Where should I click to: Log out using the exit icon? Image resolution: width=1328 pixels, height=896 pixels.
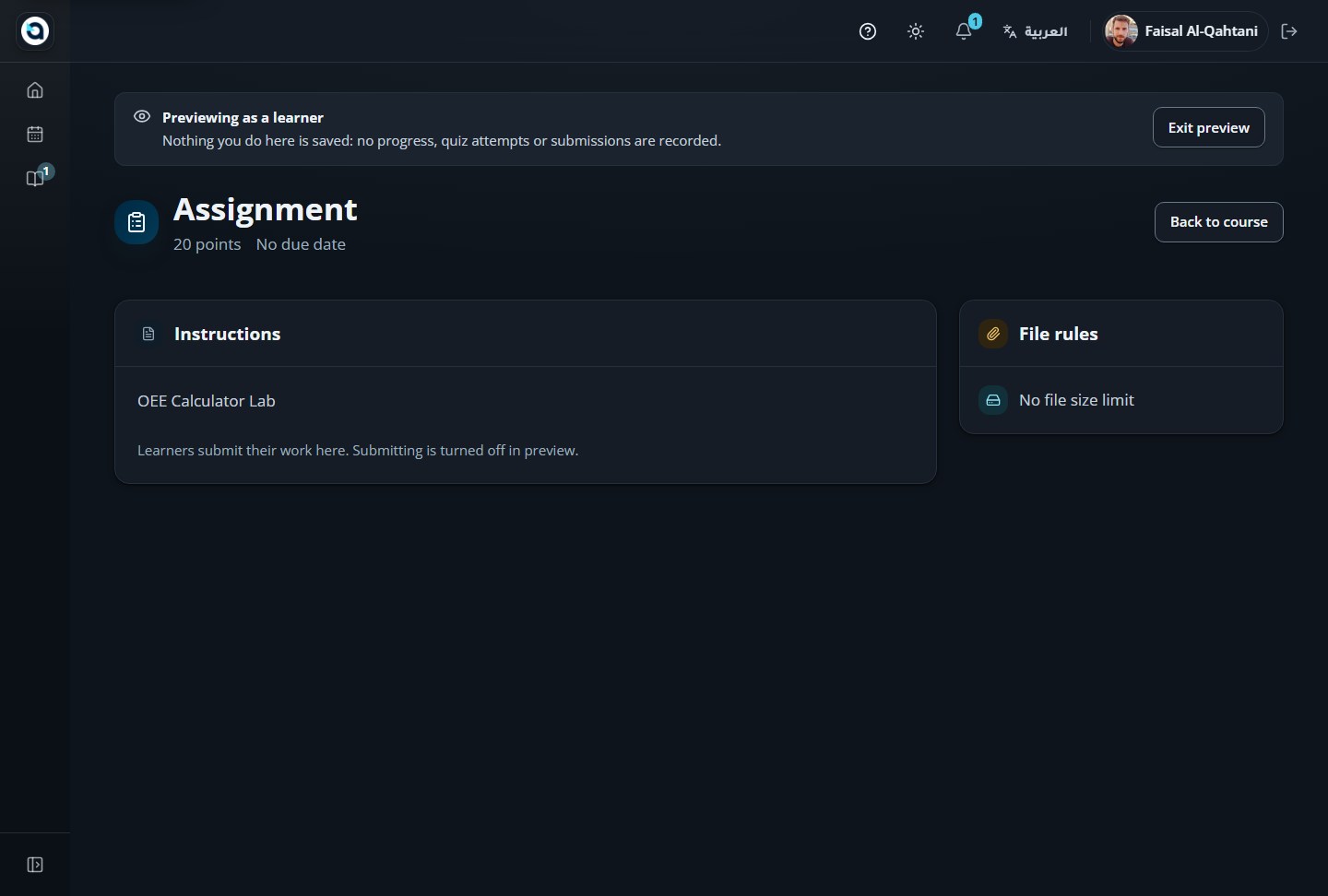click(x=1289, y=31)
